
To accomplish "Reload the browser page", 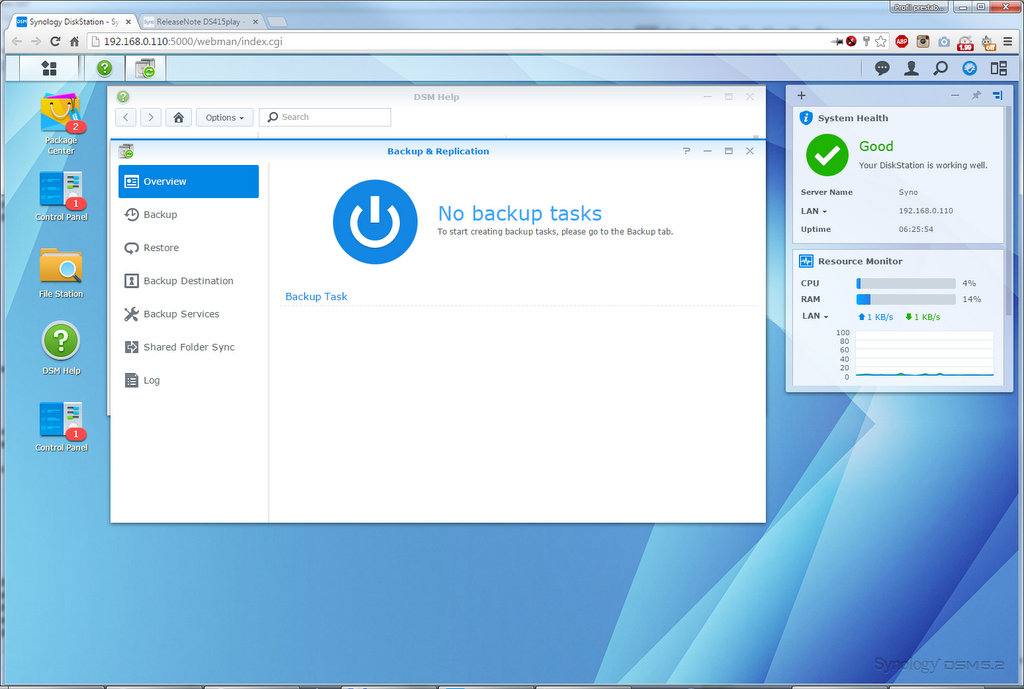I will pos(55,41).
